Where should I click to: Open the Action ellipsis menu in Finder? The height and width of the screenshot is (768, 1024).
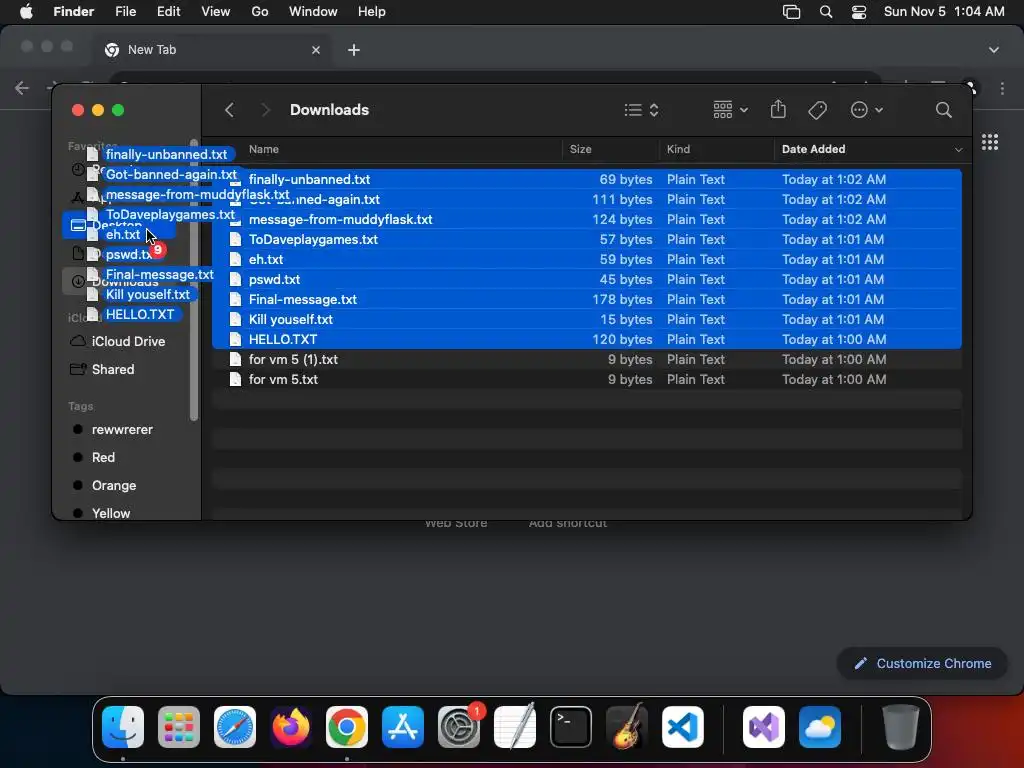tap(867, 110)
